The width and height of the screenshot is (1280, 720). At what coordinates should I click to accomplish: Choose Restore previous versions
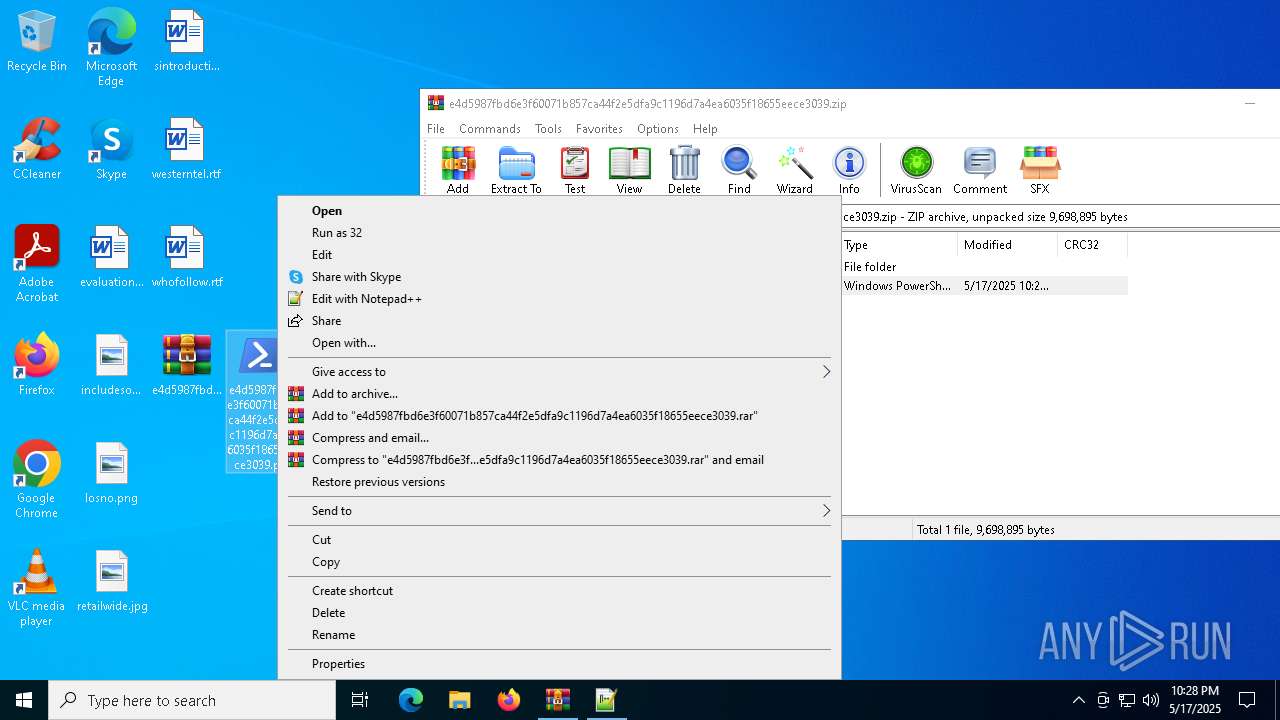click(559, 482)
